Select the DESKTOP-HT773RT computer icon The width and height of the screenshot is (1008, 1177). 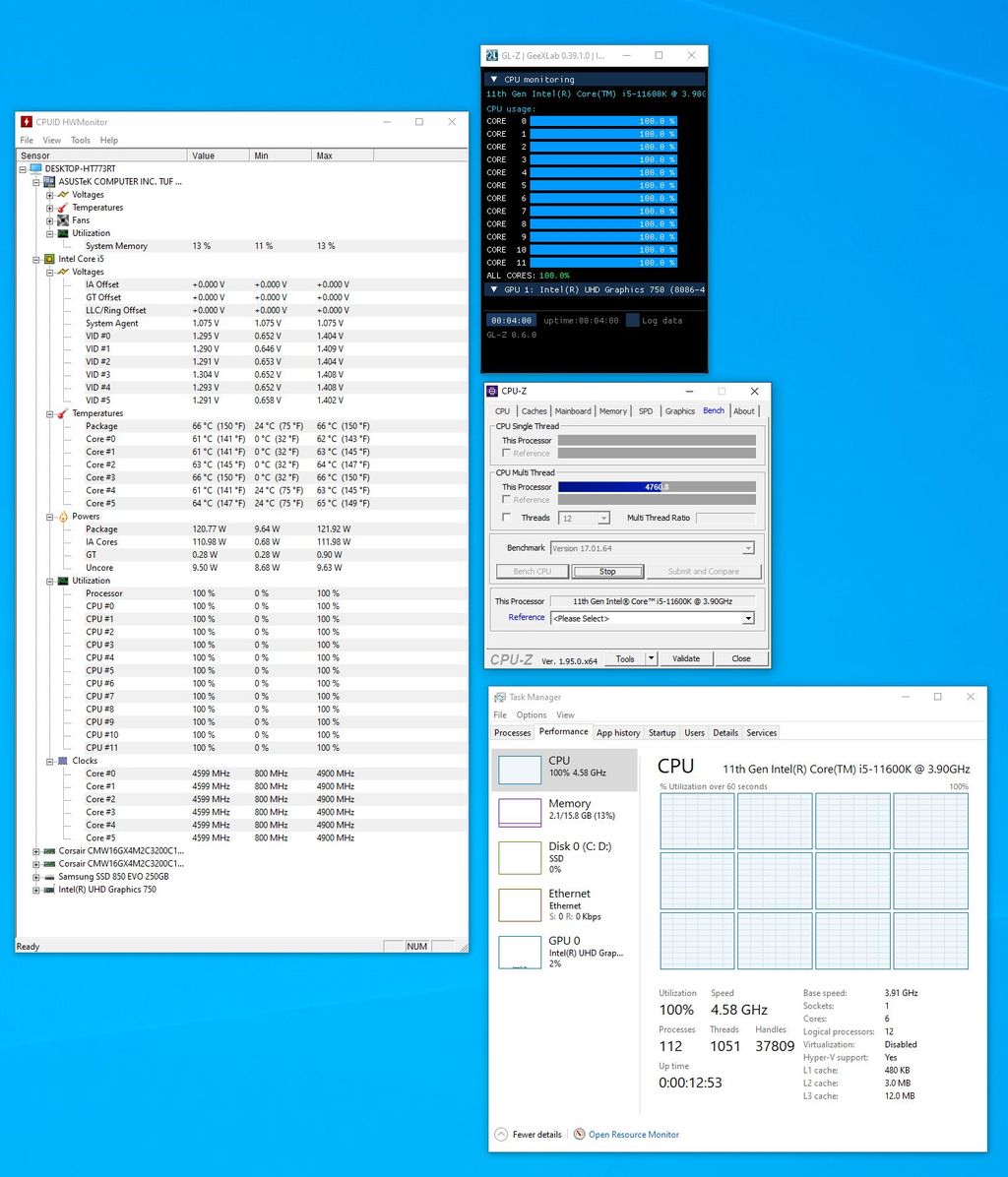pyautogui.click(x=36, y=169)
